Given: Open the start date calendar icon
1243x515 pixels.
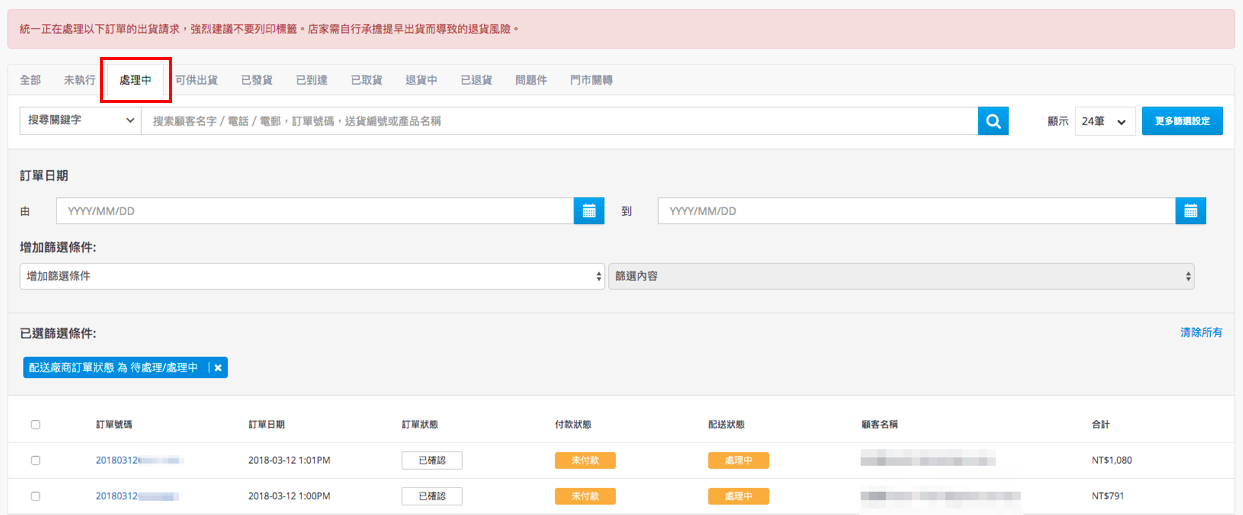Looking at the screenshot, I should click(589, 211).
